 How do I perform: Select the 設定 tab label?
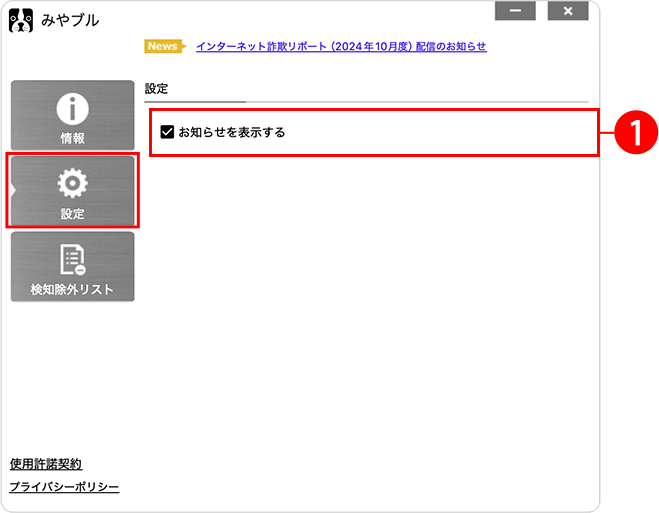[72, 214]
